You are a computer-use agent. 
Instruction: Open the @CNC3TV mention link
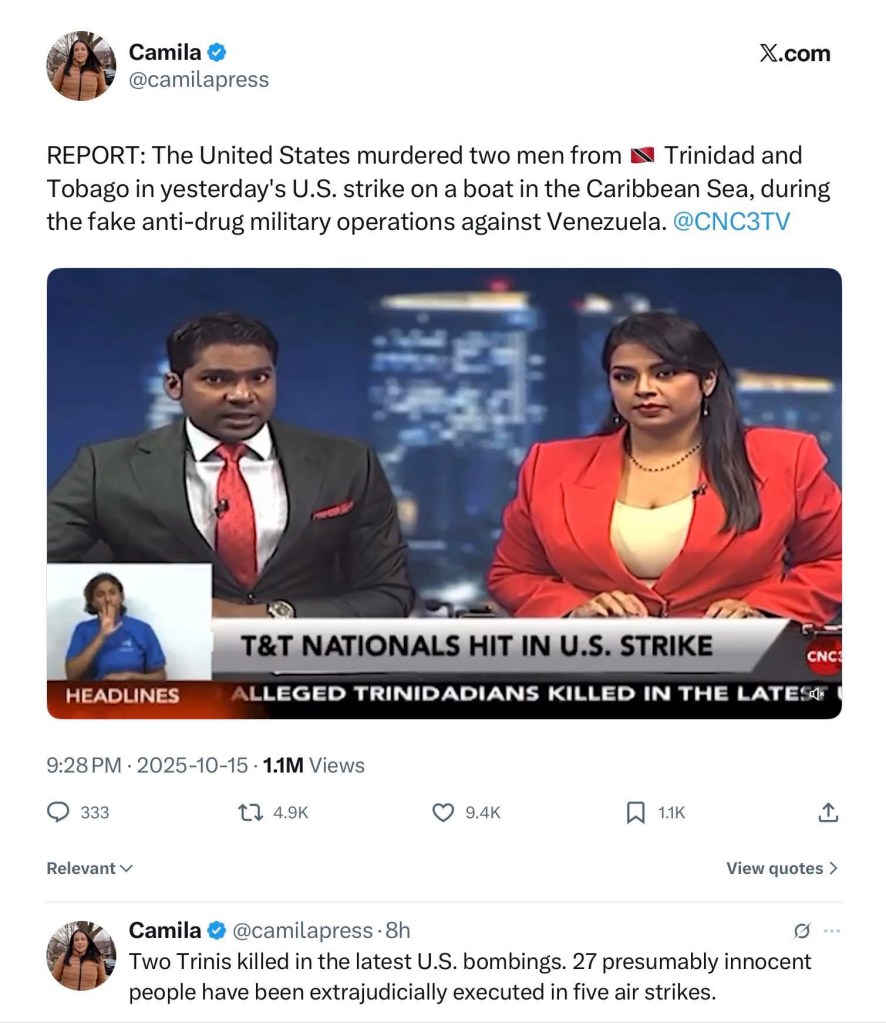(x=731, y=222)
